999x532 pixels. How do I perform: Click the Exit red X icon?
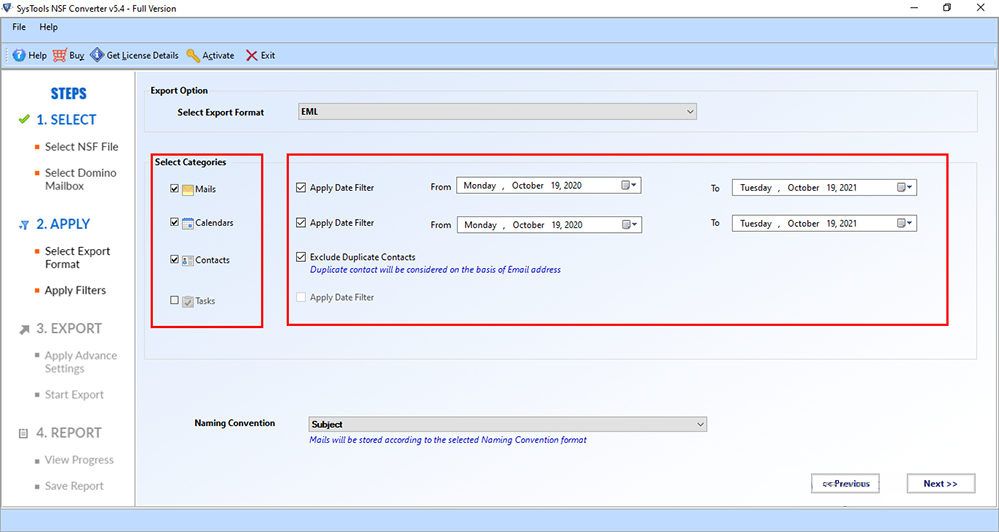(252, 55)
